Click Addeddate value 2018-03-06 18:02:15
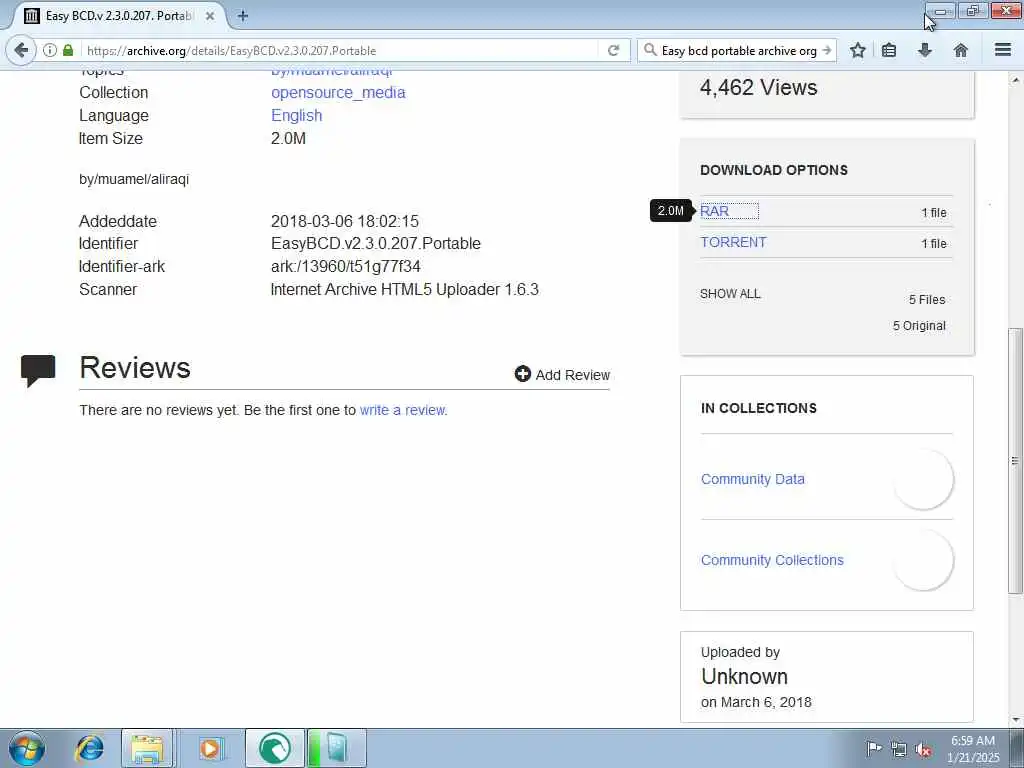Image resolution: width=1024 pixels, height=768 pixels. [x=345, y=221]
